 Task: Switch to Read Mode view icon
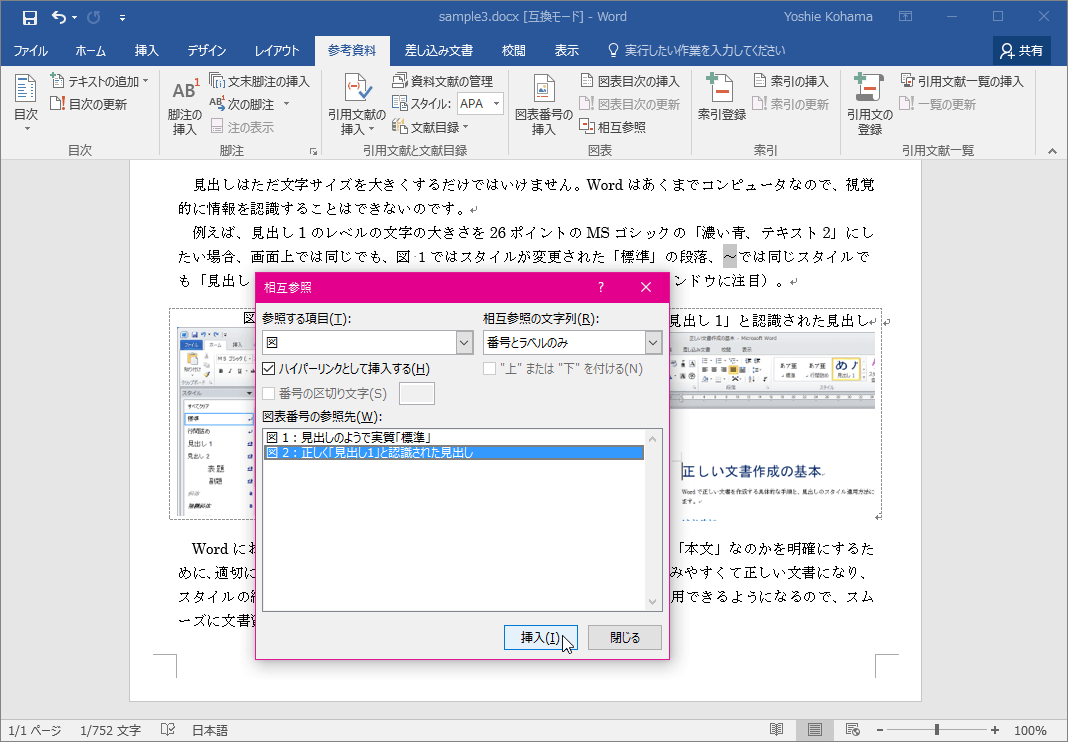point(776,730)
